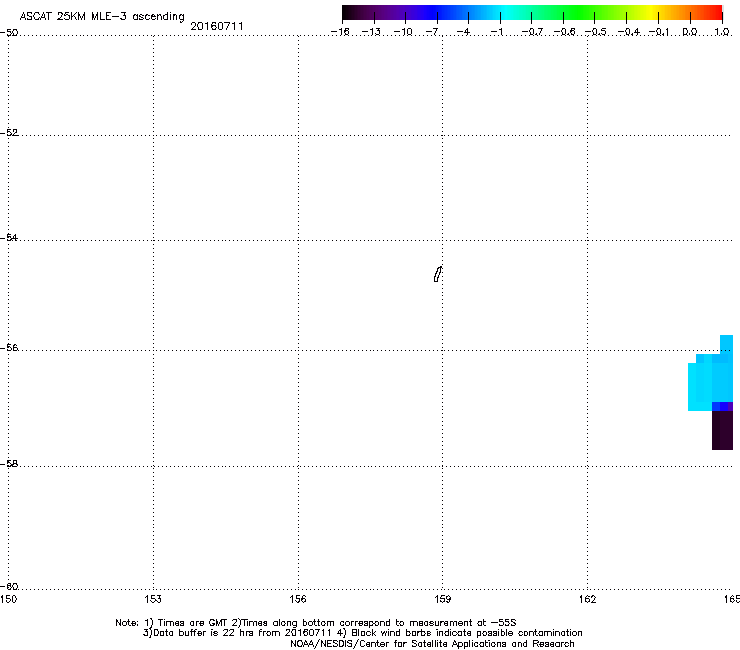Click the dark purple data block below cyan
The height and width of the screenshot is (650, 740).
[x=723, y=430]
